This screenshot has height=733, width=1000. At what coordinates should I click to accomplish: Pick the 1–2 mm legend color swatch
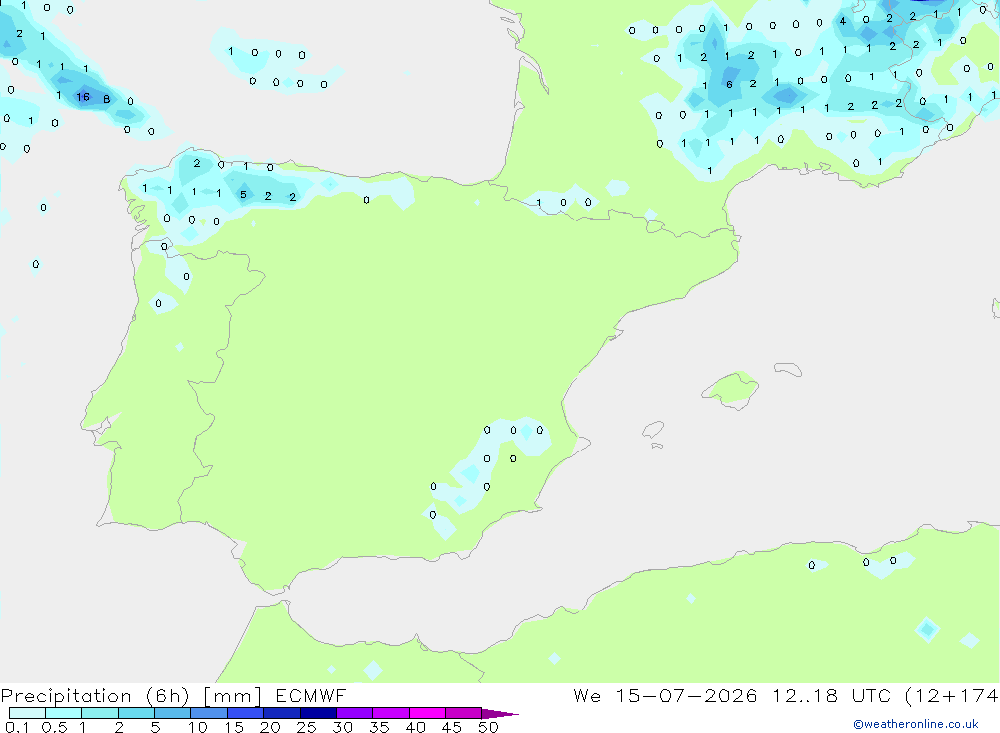click(x=100, y=713)
